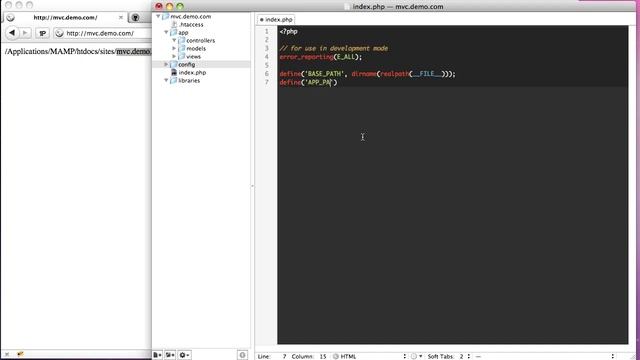Click the index.php file icon in drawer
The width and height of the screenshot is (640, 360).
coord(174,72)
